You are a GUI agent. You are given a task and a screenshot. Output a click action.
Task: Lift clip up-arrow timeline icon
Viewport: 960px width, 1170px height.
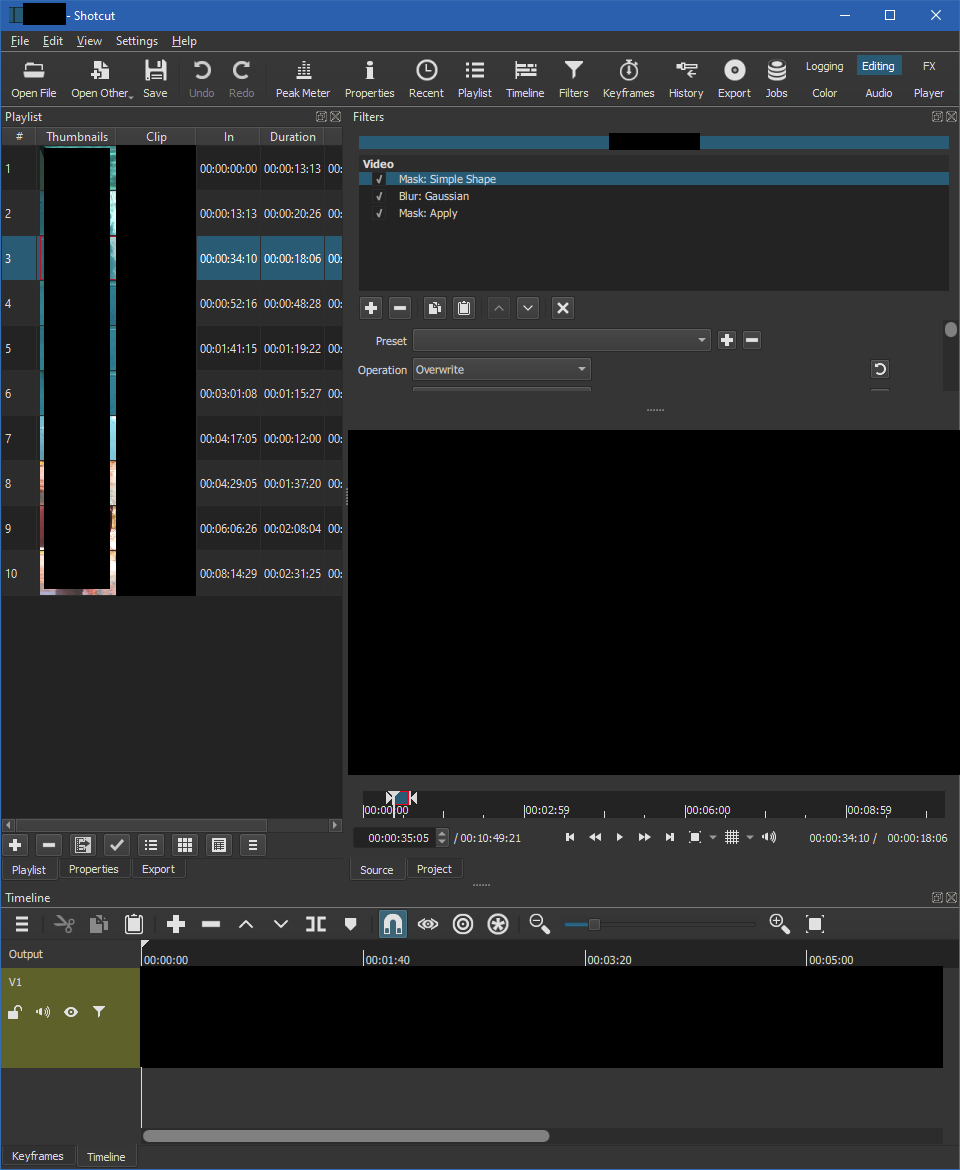pyautogui.click(x=246, y=925)
